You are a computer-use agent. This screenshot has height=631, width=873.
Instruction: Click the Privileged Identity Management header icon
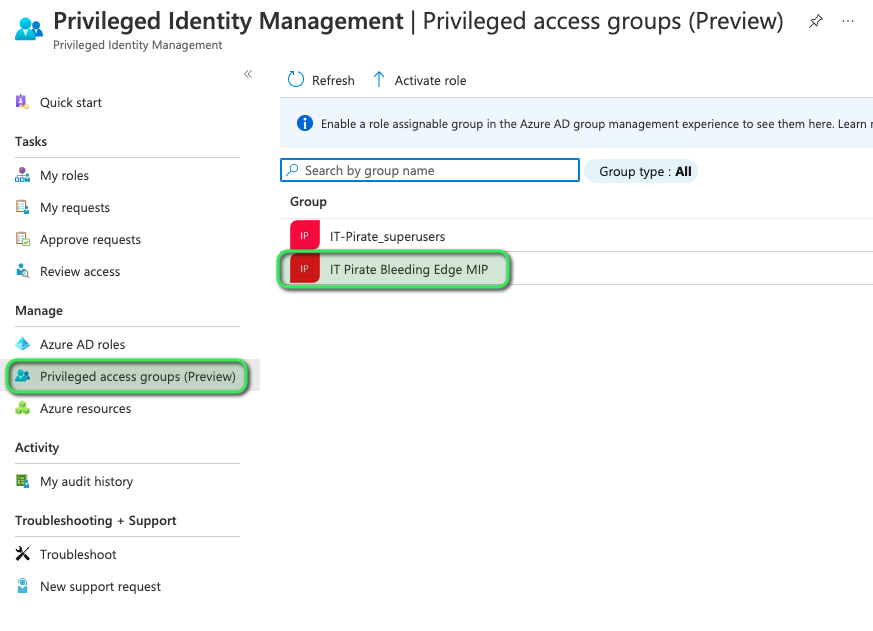point(29,29)
